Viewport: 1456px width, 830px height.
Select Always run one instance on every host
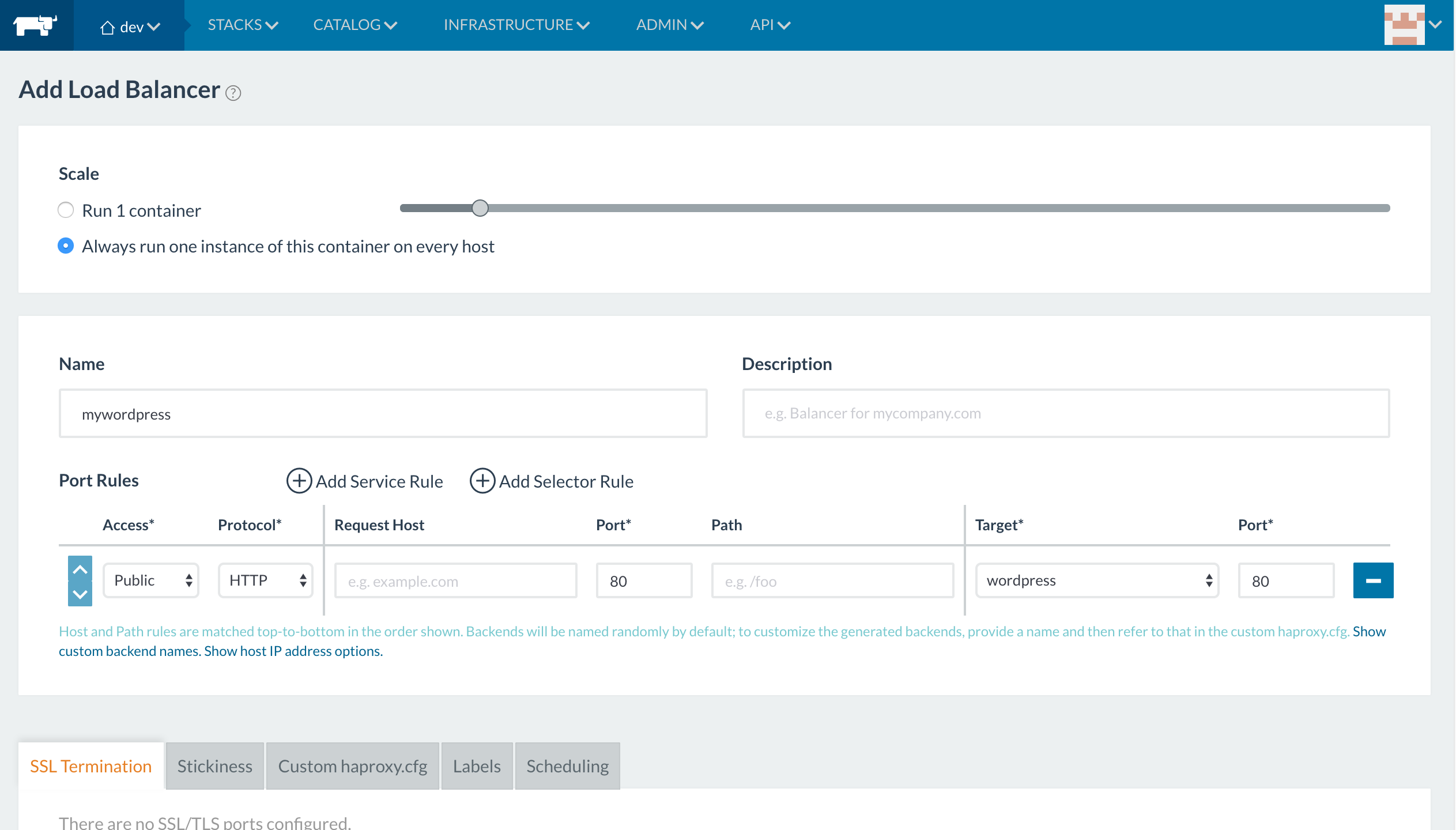66,246
